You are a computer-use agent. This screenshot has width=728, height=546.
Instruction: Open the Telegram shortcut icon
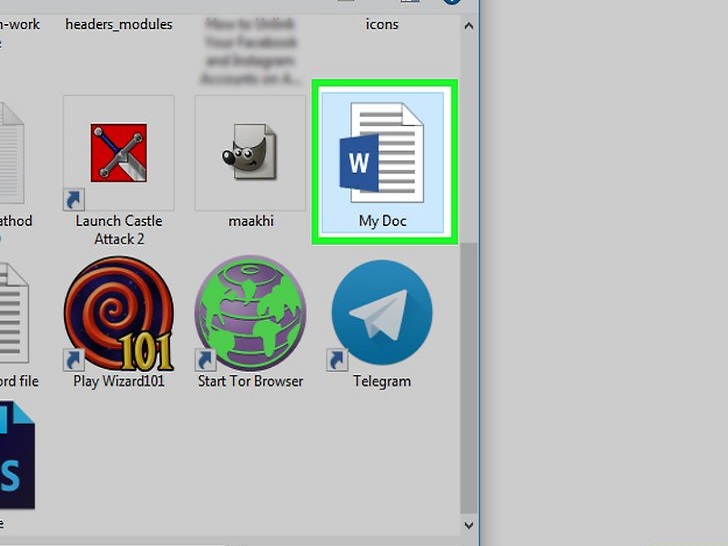[x=382, y=312]
